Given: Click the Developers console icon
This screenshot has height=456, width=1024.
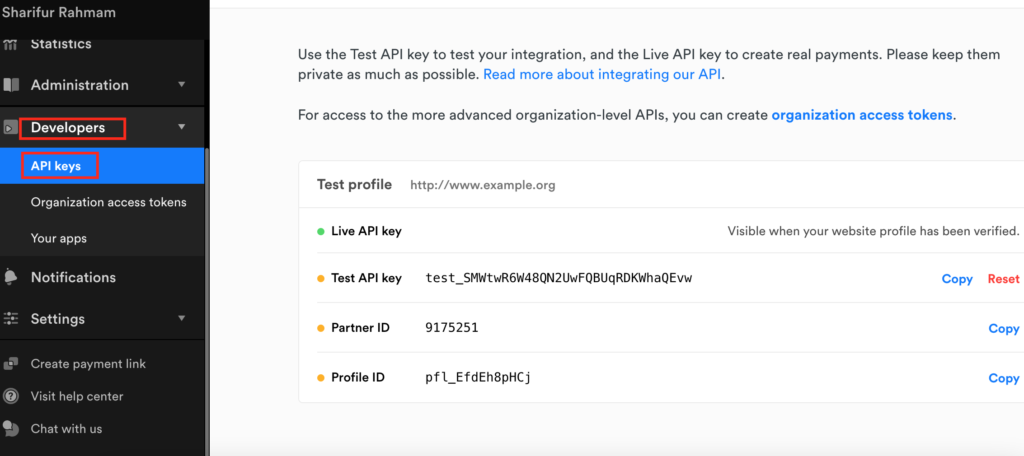Looking at the screenshot, I should 10,127.
